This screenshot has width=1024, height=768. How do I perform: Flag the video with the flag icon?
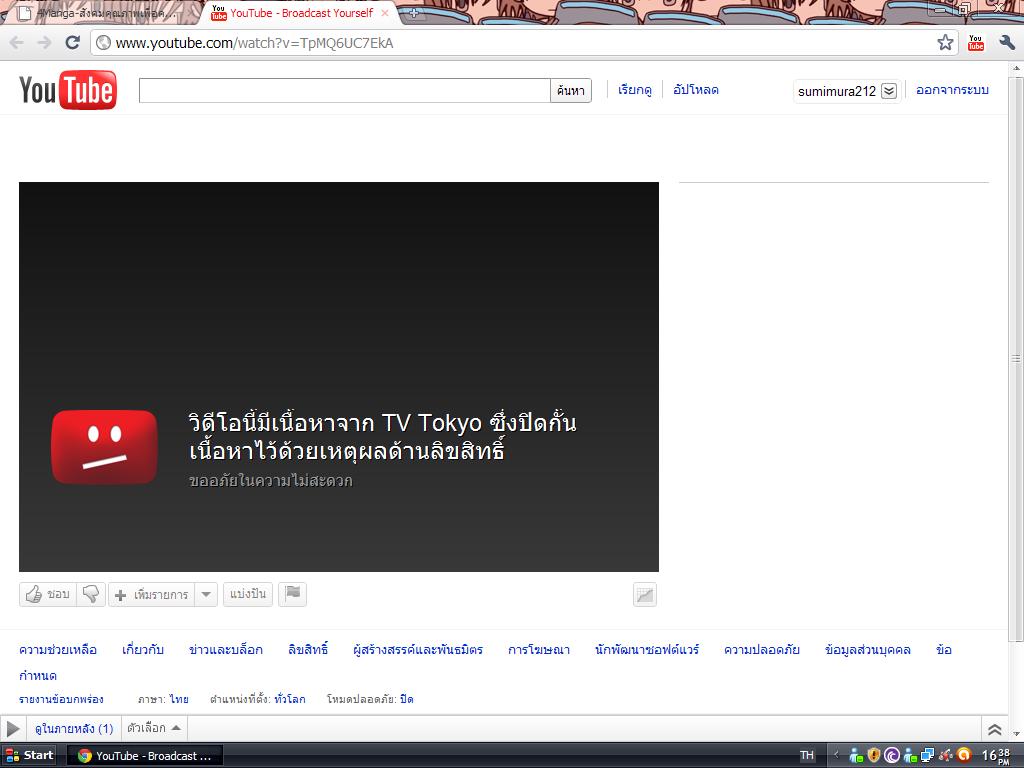293,594
